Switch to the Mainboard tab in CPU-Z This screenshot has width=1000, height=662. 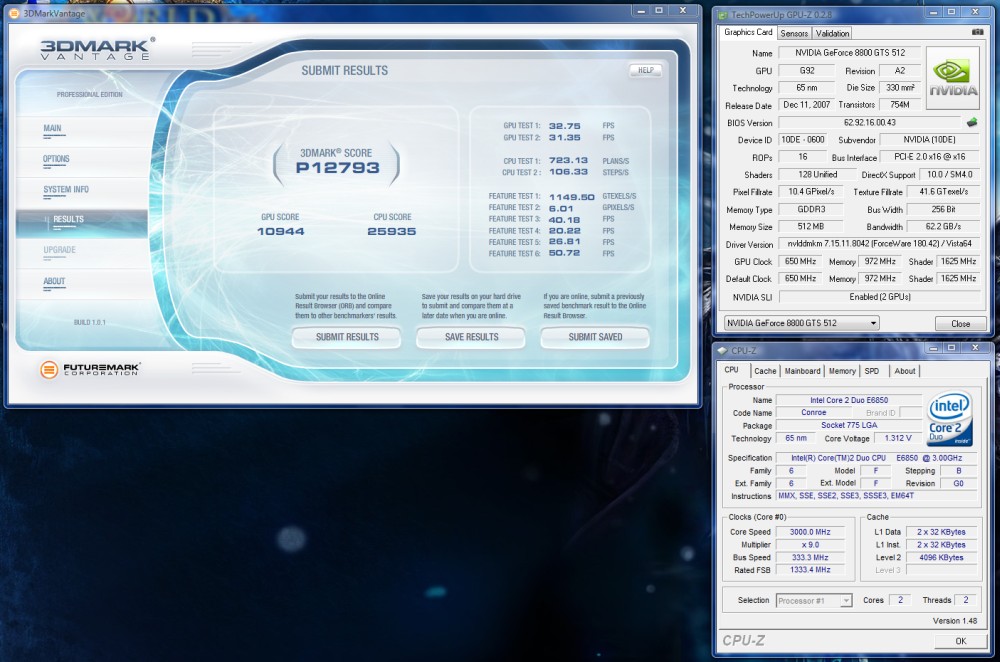pyautogui.click(x=802, y=371)
